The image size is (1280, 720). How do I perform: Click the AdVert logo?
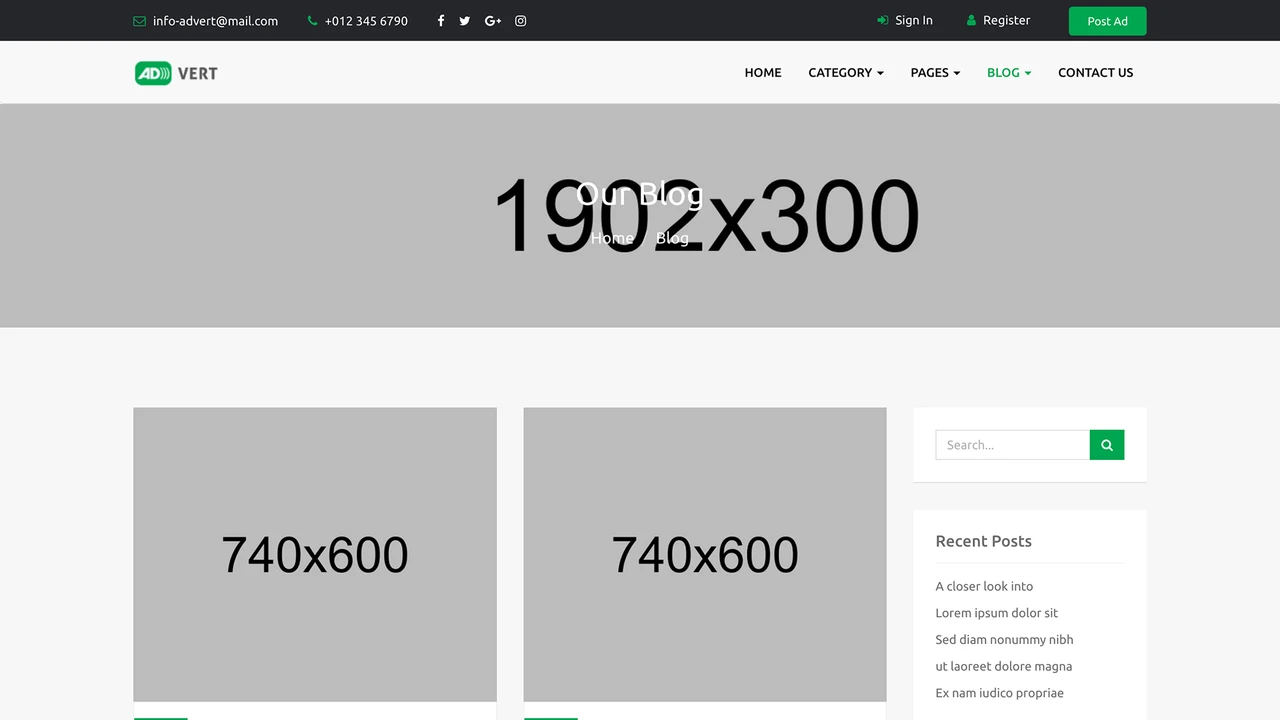(x=176, y=73)
